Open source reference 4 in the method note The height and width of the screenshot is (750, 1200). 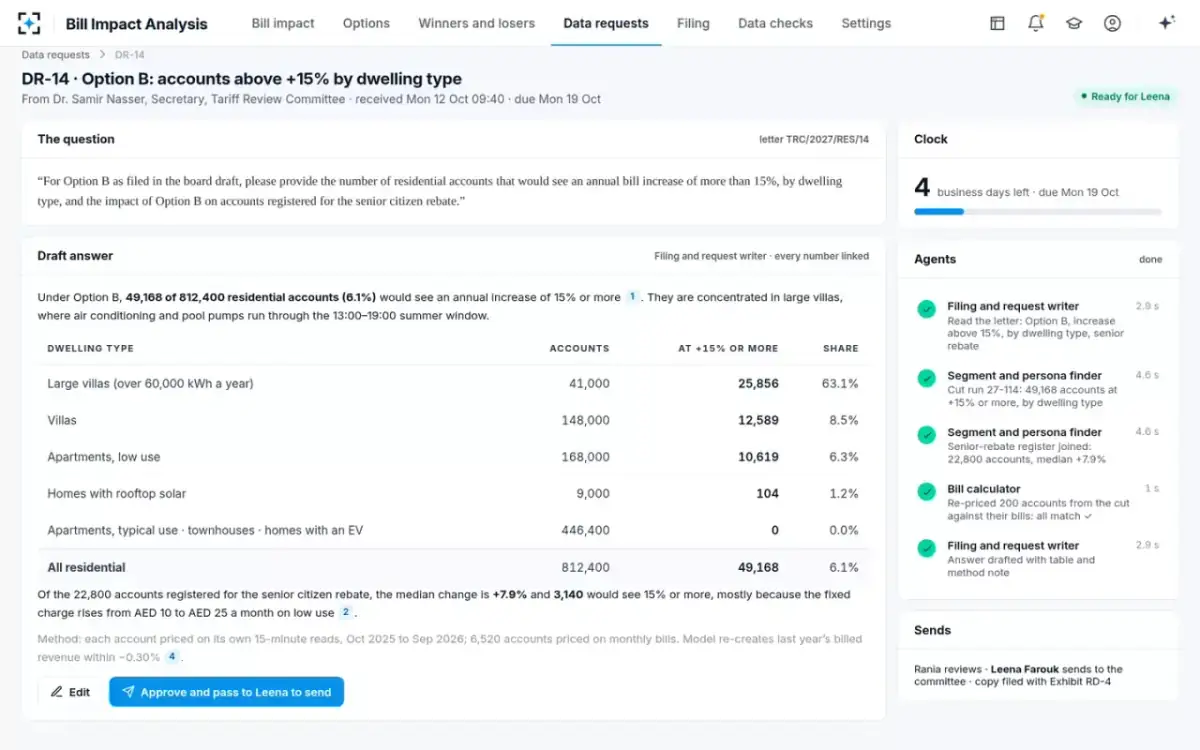172,657
